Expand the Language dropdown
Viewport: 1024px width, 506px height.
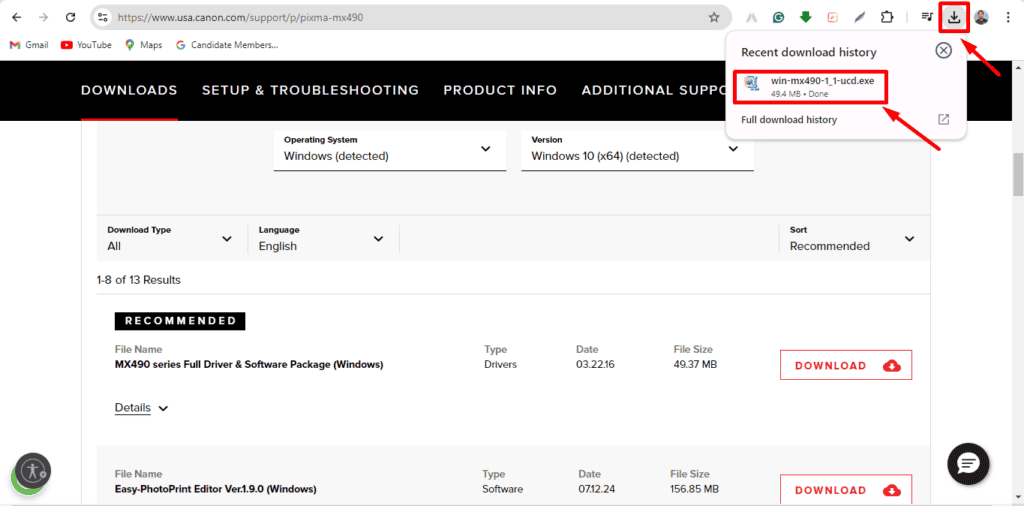(x=322, y=238)
